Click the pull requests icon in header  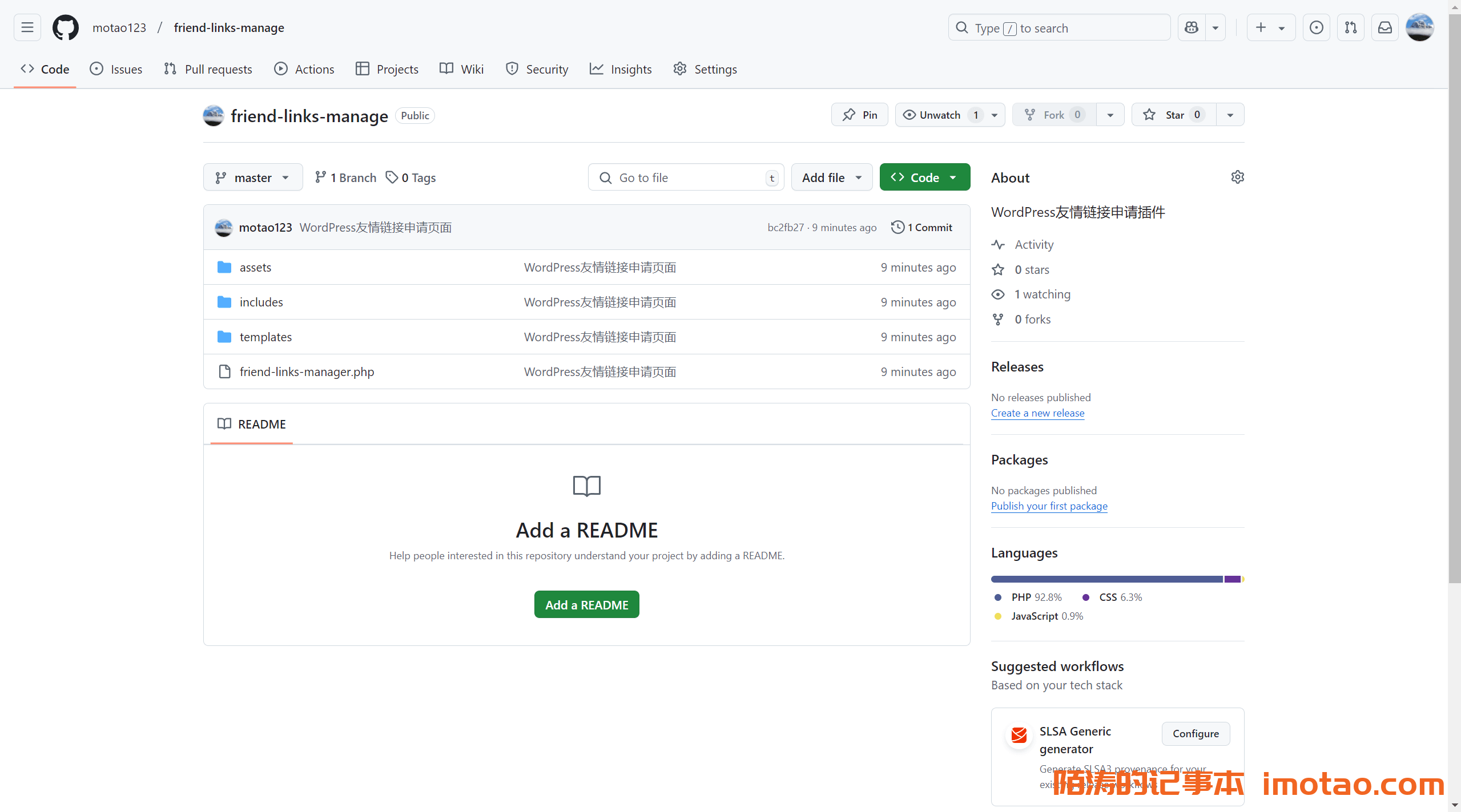(x=1351, y=27)
